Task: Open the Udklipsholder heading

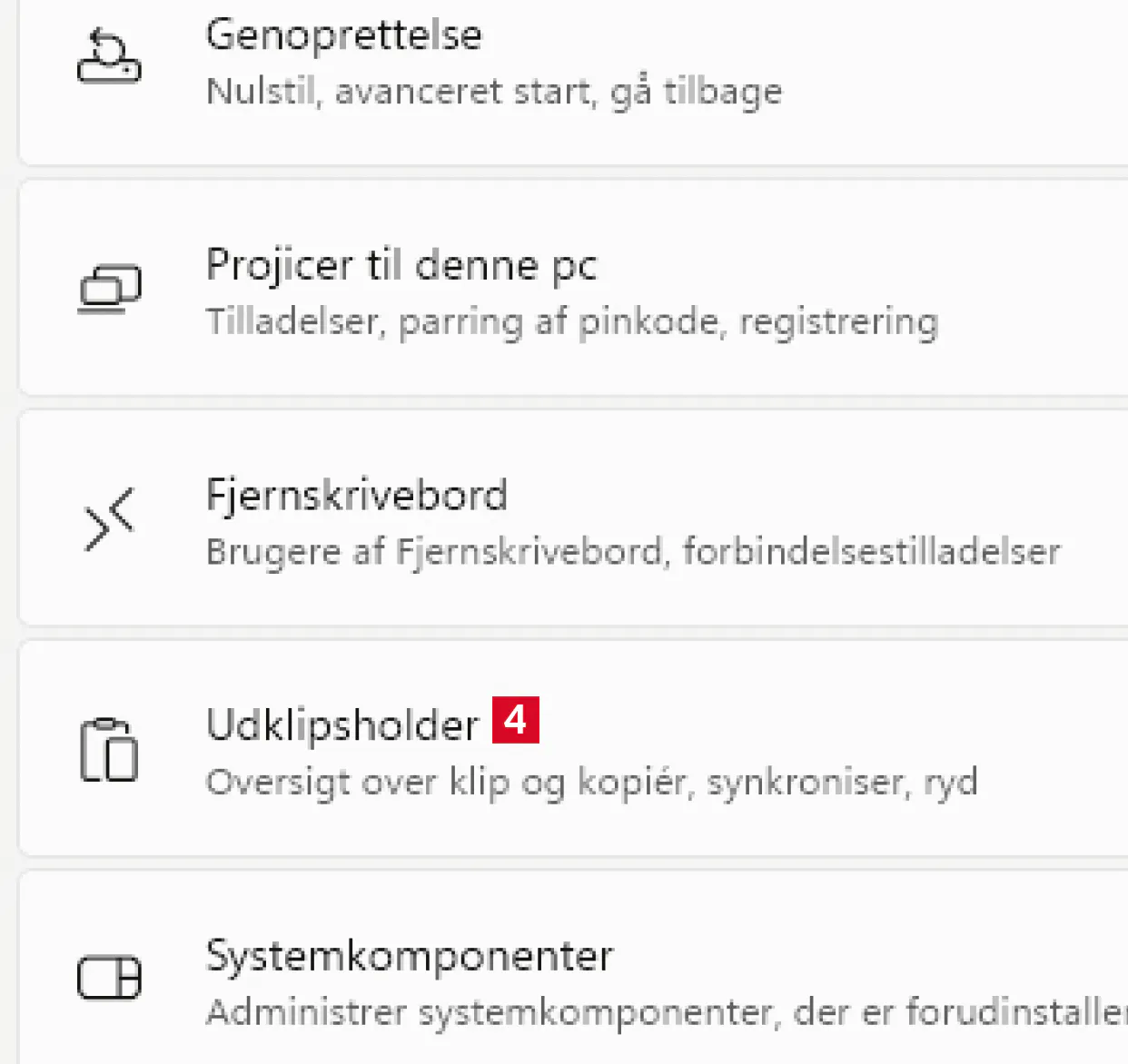Action: tap(342, 725)
